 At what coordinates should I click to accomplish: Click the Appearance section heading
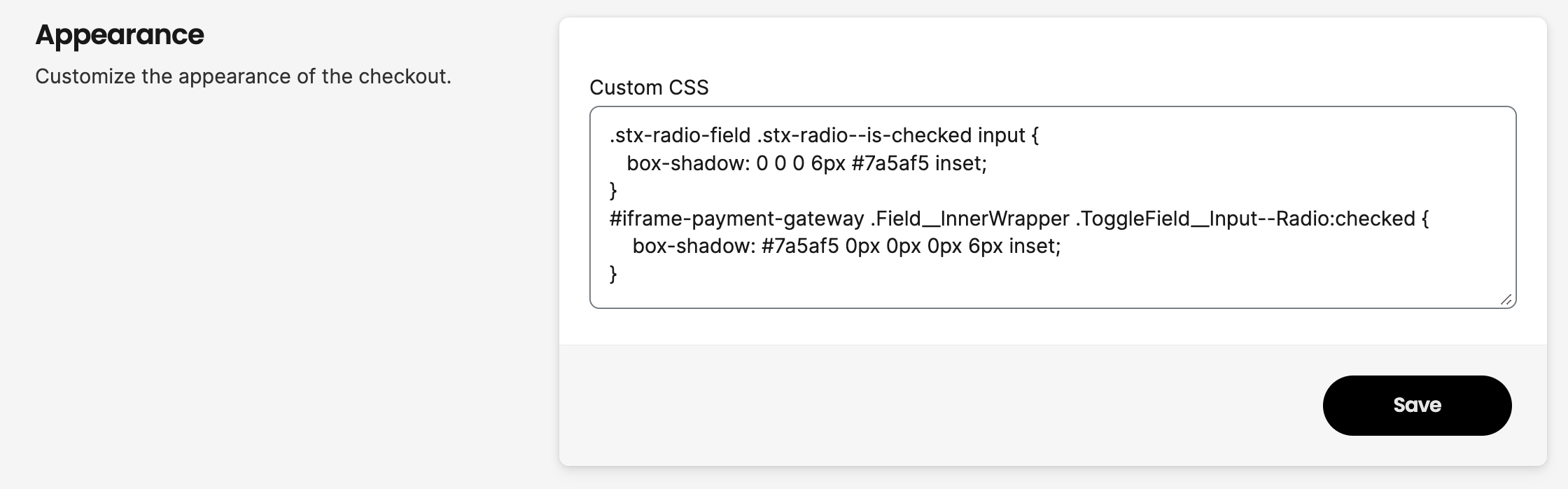[x=120, y=33]
